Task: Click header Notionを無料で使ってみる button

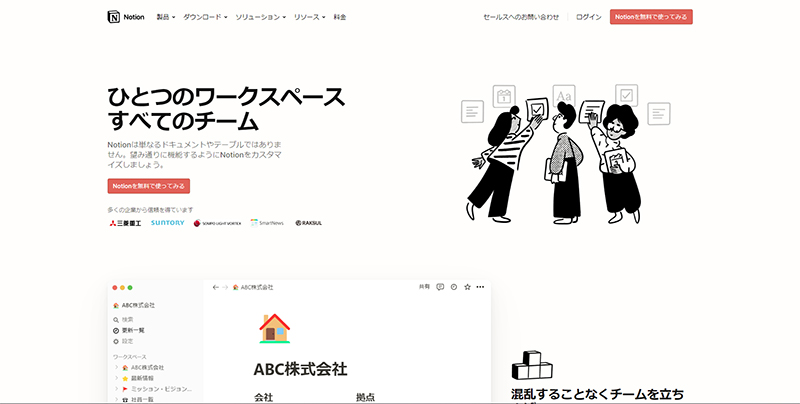Action: coord(651,17)
